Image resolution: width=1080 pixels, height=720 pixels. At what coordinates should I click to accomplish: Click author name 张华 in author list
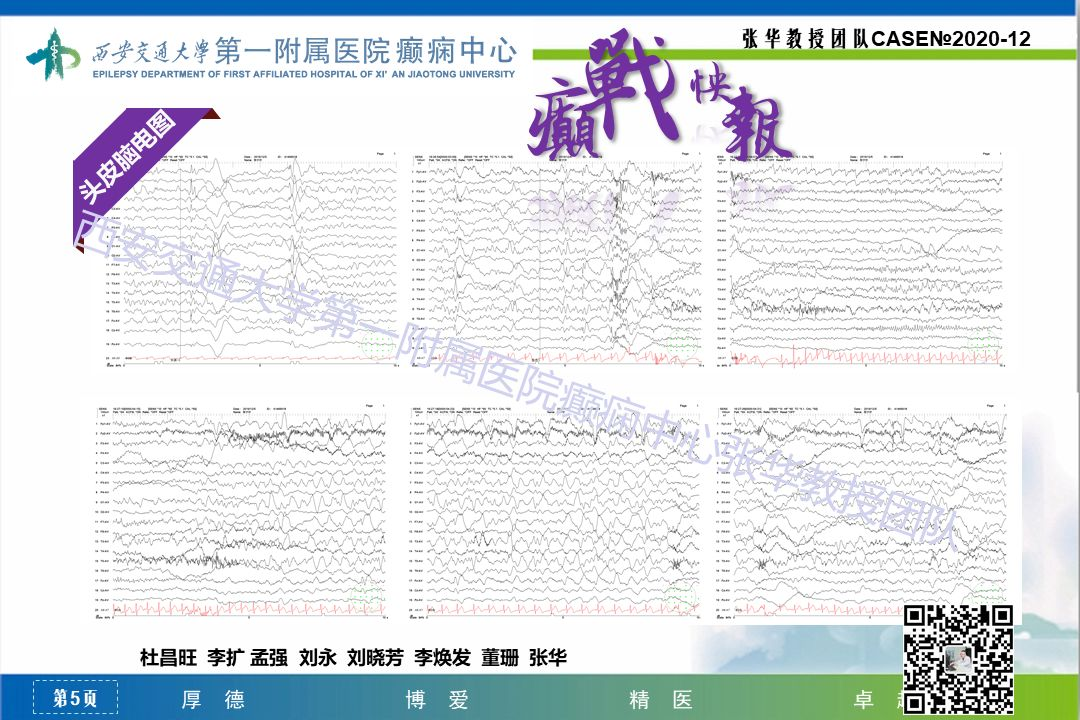click(548, 657)
